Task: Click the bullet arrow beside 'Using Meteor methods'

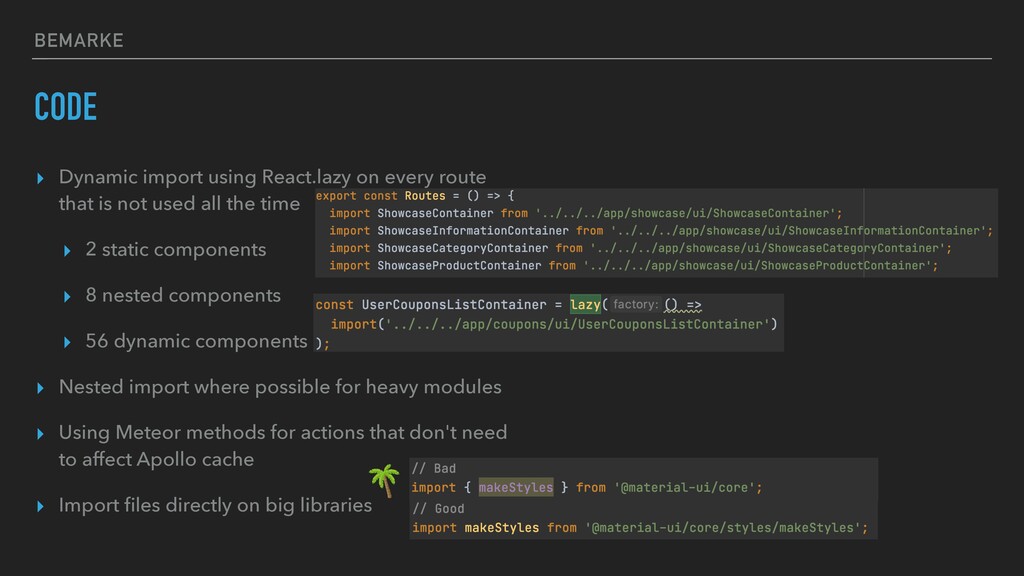Action: (x=40, y=434)
